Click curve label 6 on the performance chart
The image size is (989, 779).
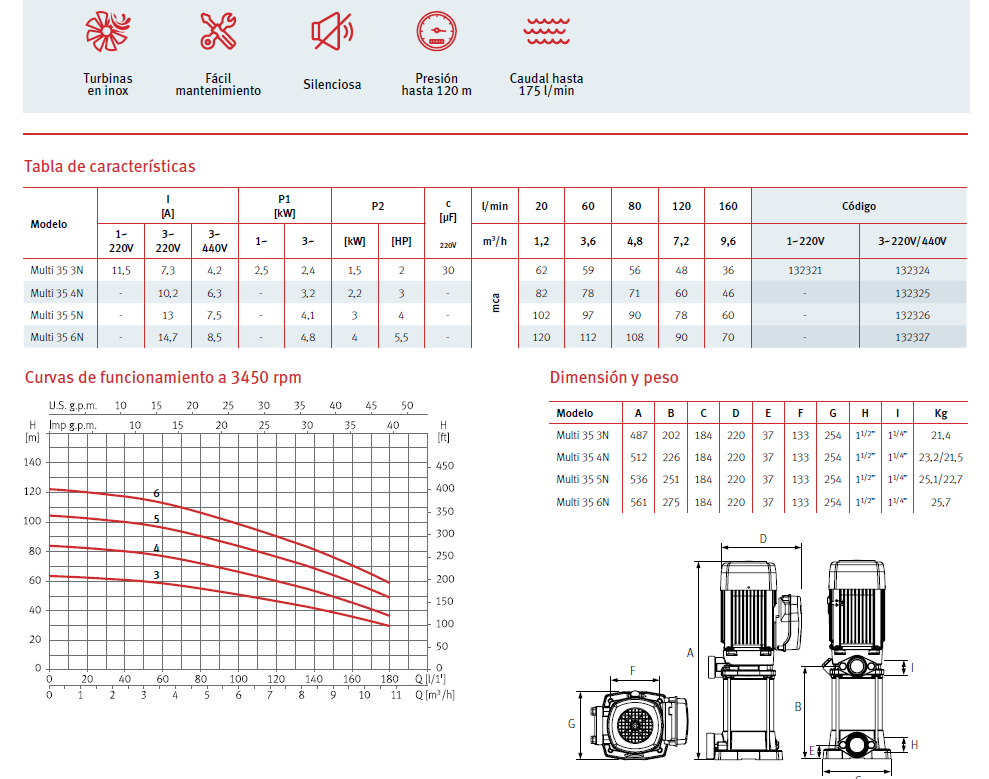(157, 493)
